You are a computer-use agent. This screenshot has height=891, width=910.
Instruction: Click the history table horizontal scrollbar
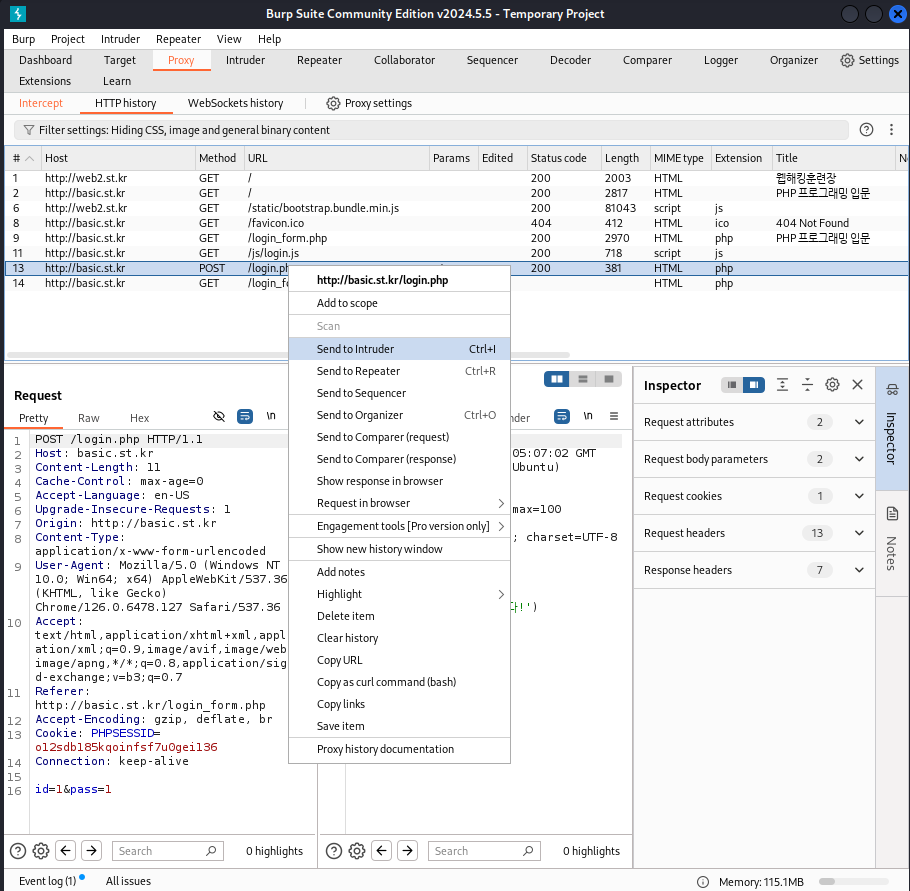pos(288,355)
